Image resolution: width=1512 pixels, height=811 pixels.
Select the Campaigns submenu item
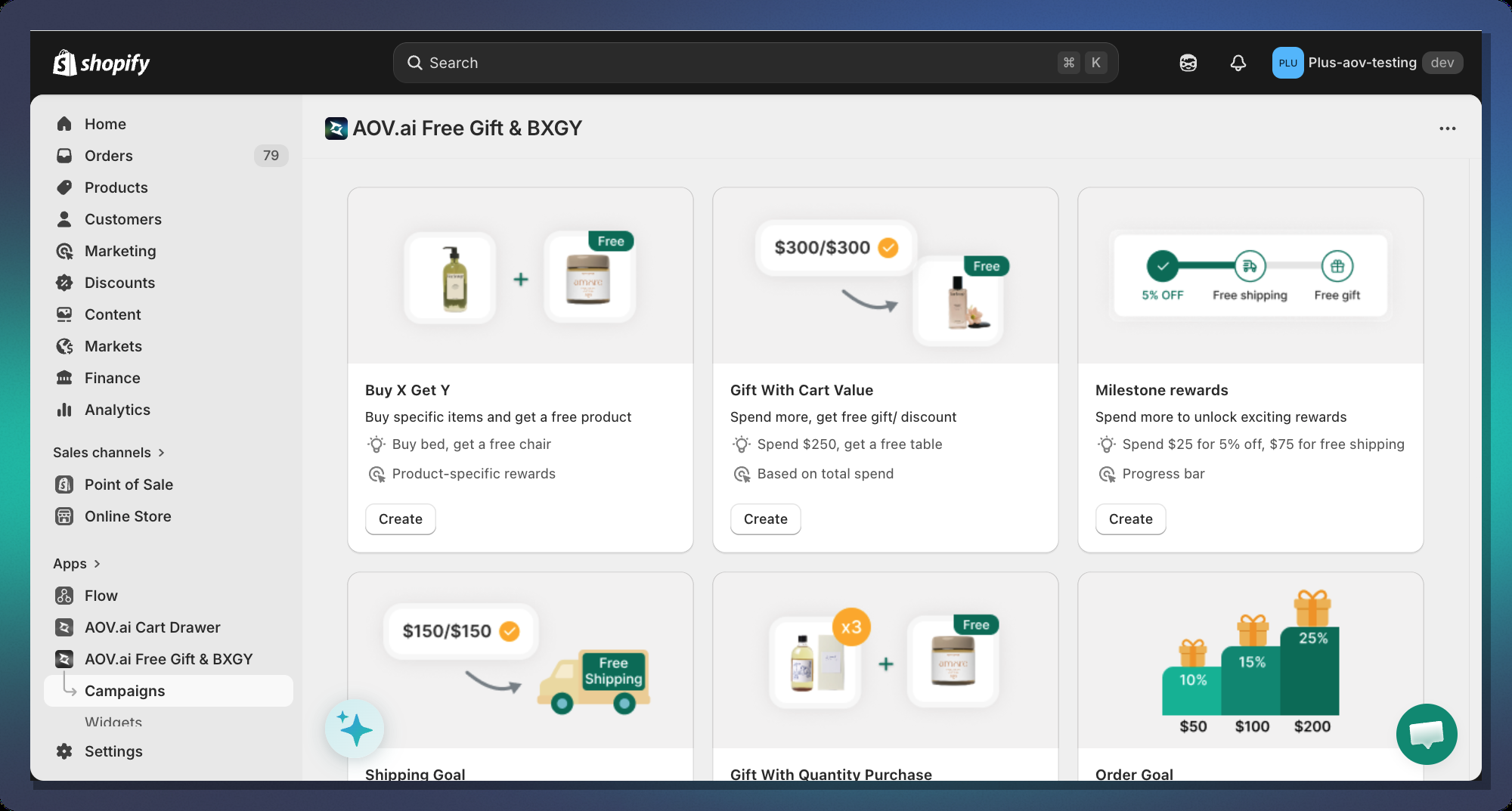click(125, 691)
